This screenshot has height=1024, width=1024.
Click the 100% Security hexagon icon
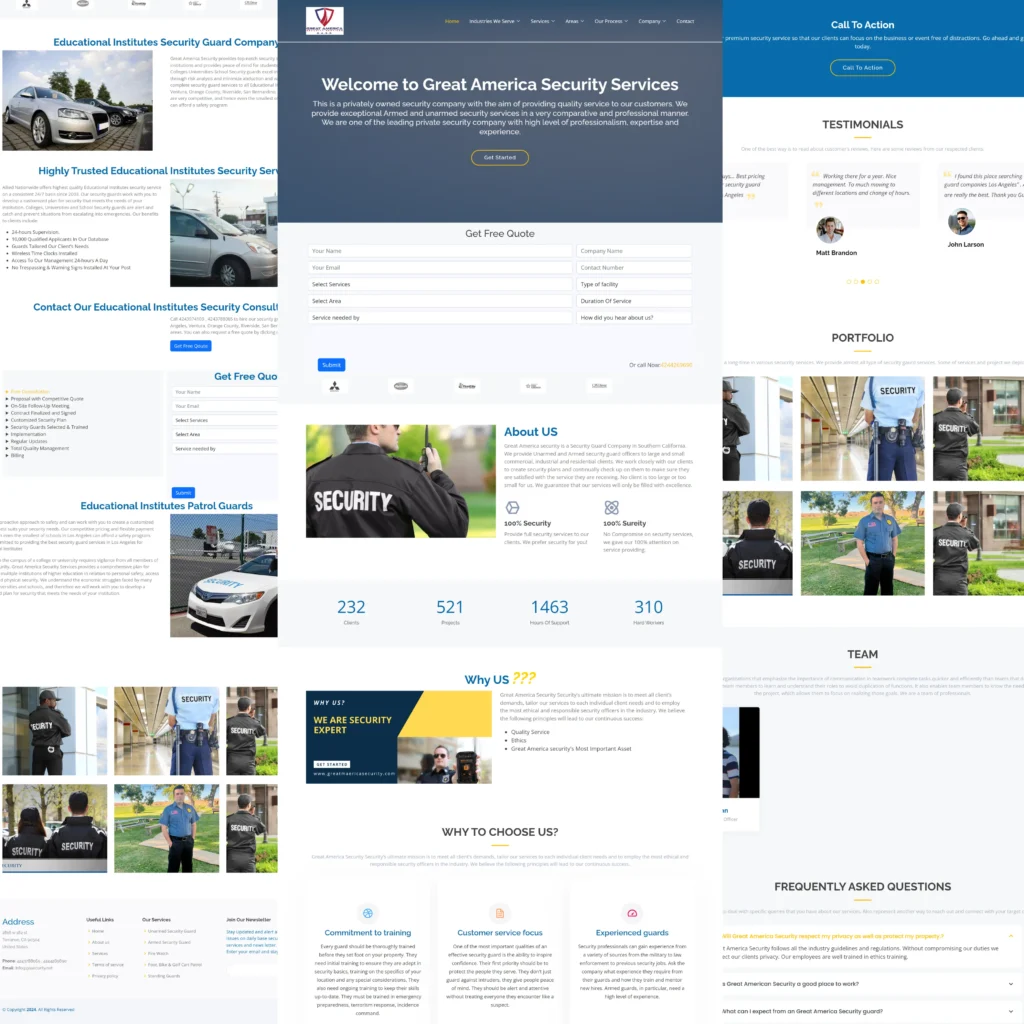click(x=513, y=507)
